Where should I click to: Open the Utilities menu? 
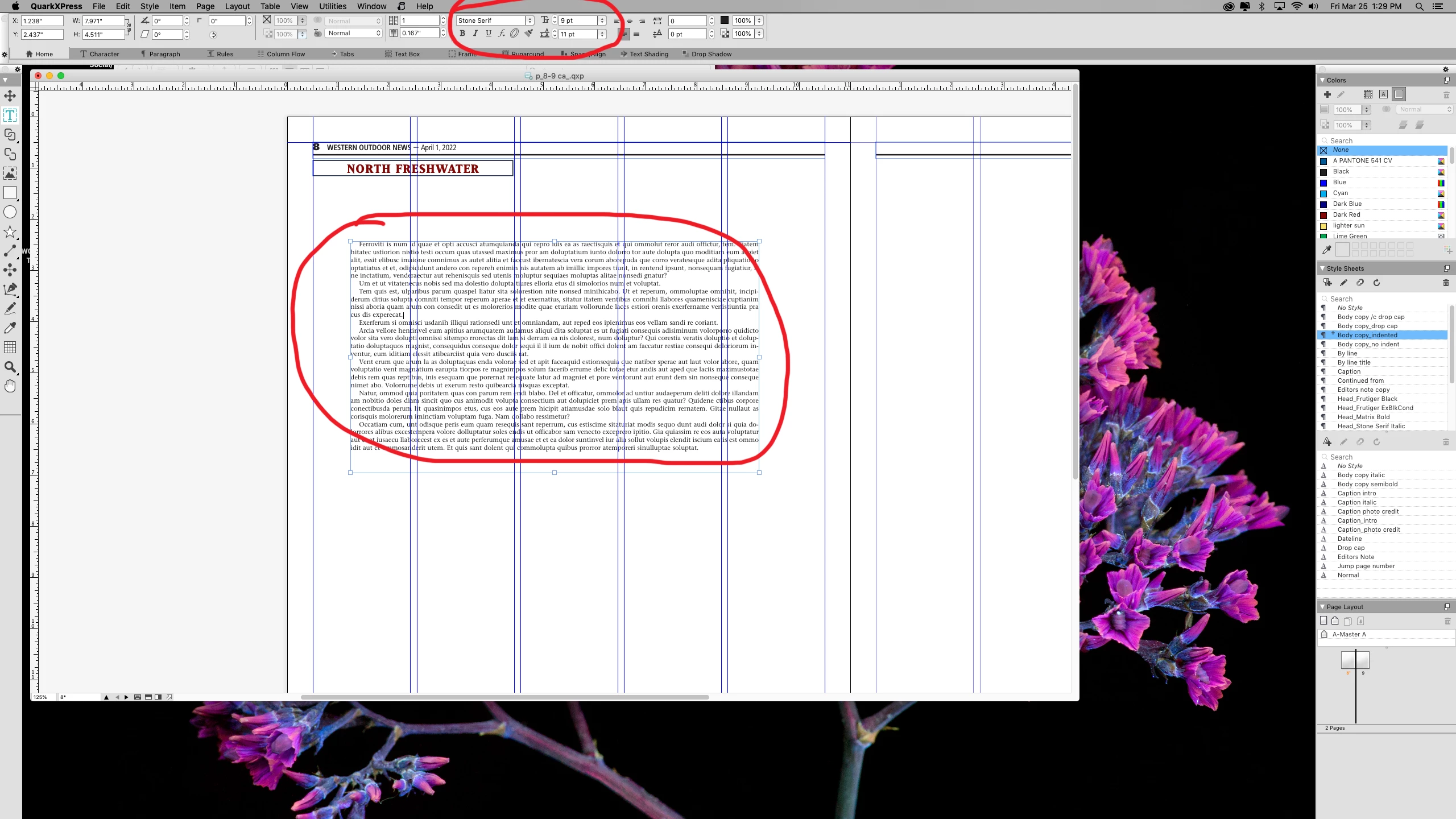[332, 6]
